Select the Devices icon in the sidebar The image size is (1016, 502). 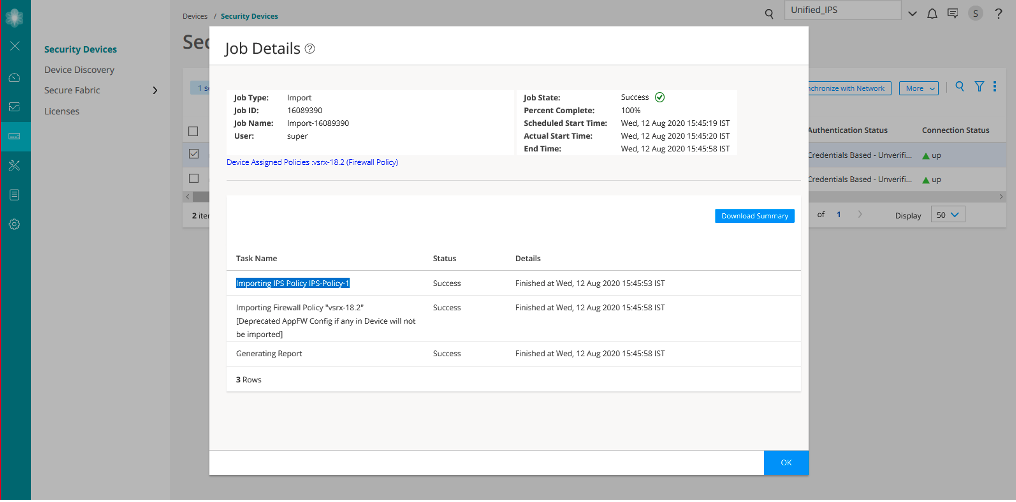[15, 135]
